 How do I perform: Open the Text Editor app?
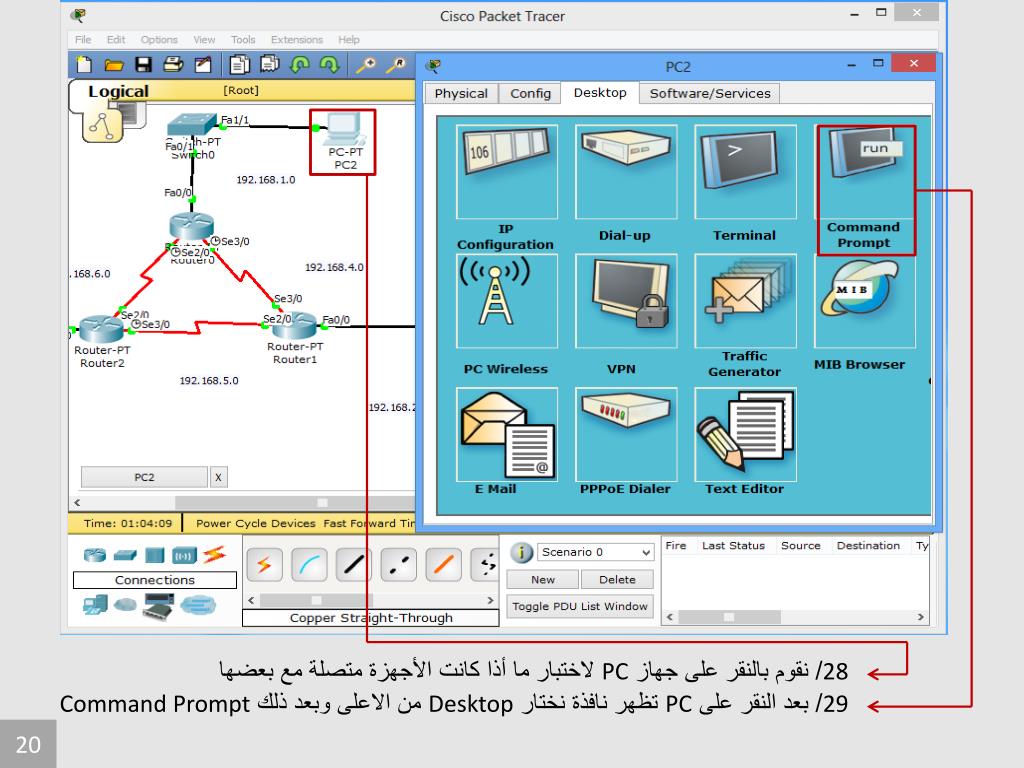pyautogui.click(x=745, y=434)
